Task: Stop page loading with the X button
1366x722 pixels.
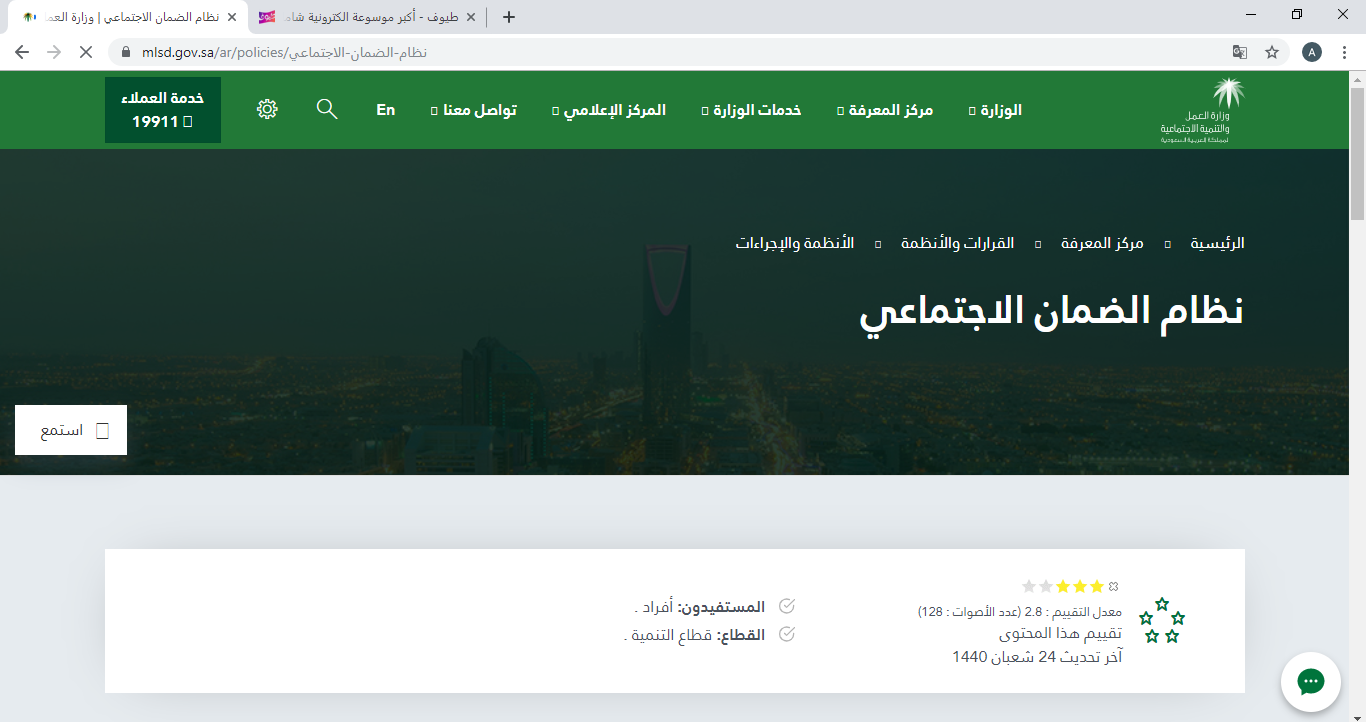Action: 85,52
